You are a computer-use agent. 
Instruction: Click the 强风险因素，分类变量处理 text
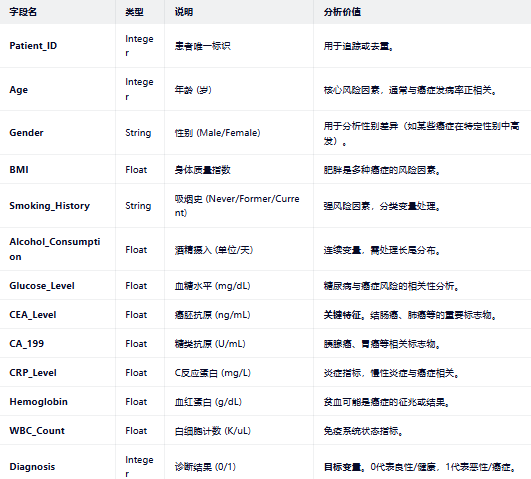(x=382, y=206)
